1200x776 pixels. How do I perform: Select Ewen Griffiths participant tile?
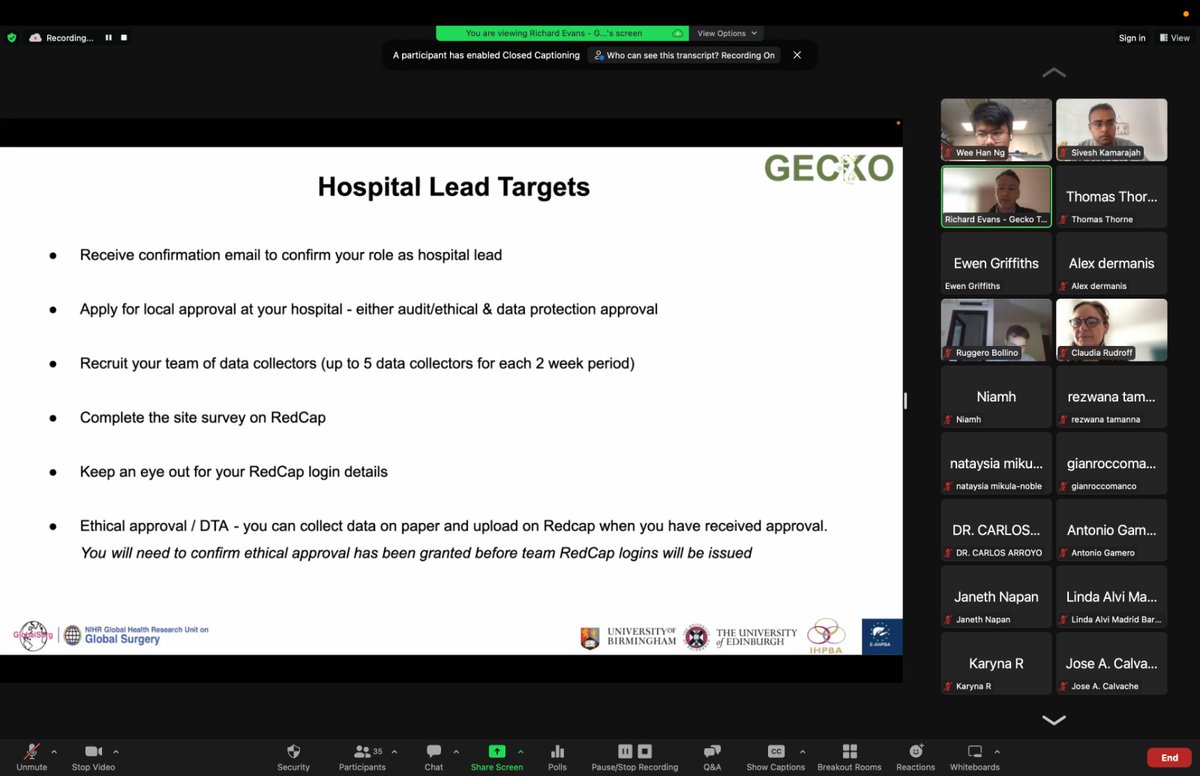tap(996, 263)
